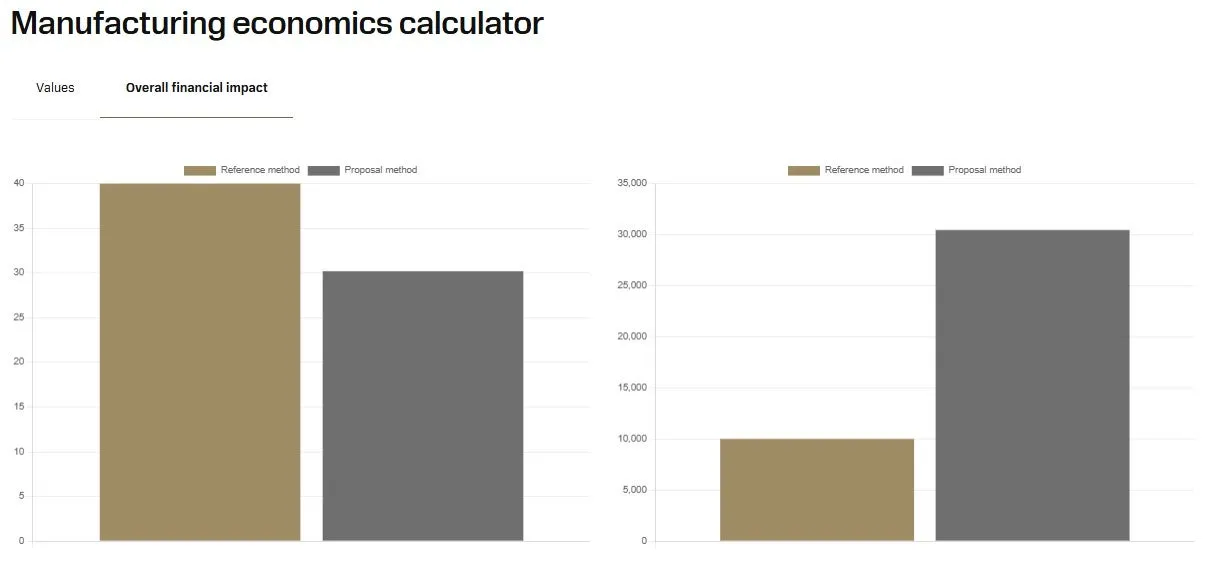Image resolution: width=1217 pixels, height=572 pixels.
Task: Click the Manufacturing economics calculator heading
Action: (x=277, y=23)
